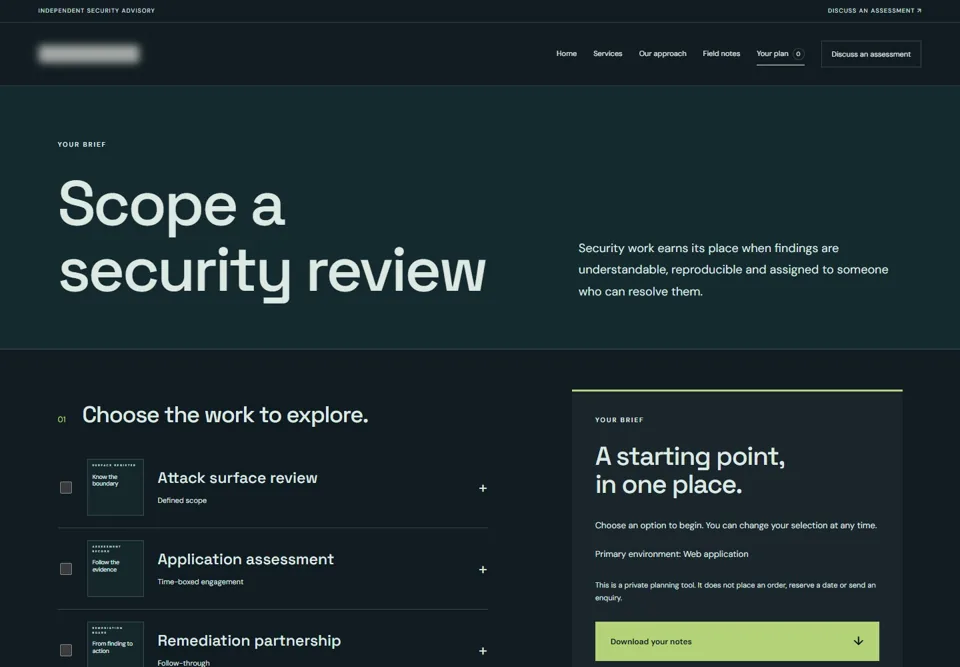Click the Defined scope label
This screenshot has width=960, height=667.
point(182,500)
